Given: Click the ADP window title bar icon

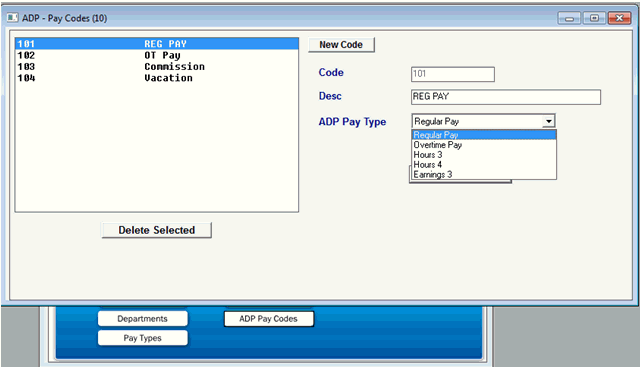Looking at the screenshot, I should click(13, 18).
